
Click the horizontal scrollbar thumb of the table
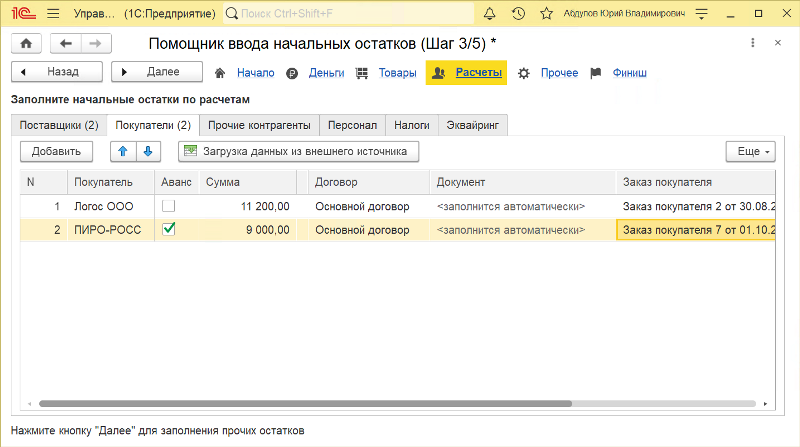point(305,404)
